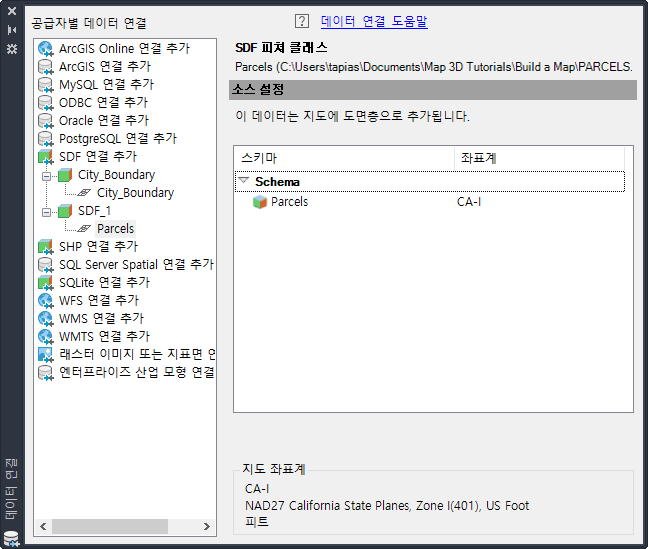Select the SDF_1 connection node
The image size is (648, 549).
point(95,211)
